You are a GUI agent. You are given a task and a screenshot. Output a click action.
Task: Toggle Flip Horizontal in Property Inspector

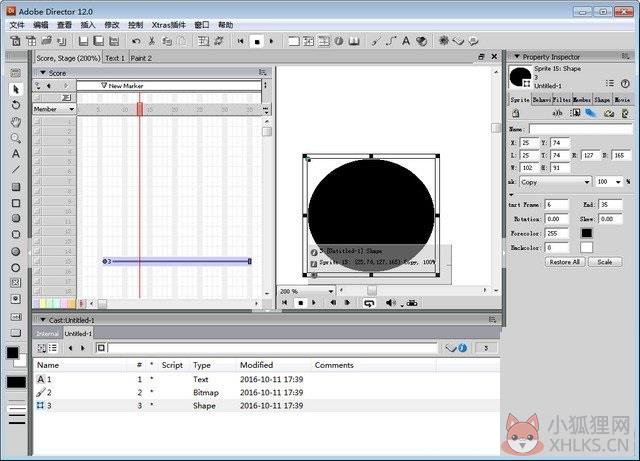coord(609,113)
